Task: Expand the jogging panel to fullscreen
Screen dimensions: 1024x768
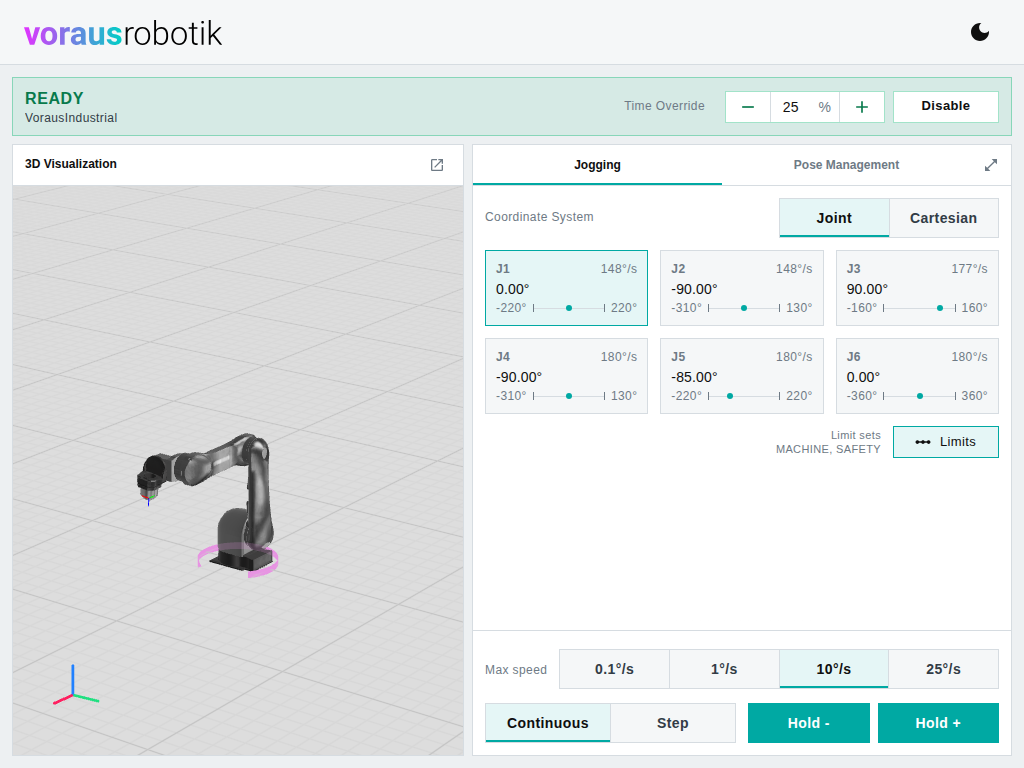Action: point(991,165)
